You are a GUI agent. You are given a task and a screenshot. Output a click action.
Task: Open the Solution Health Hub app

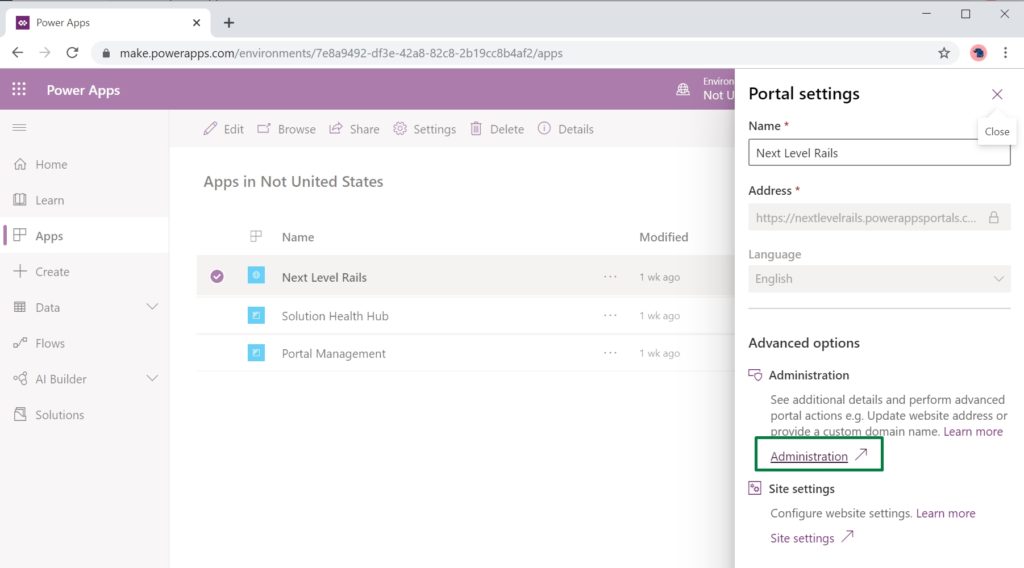point(335,315)
